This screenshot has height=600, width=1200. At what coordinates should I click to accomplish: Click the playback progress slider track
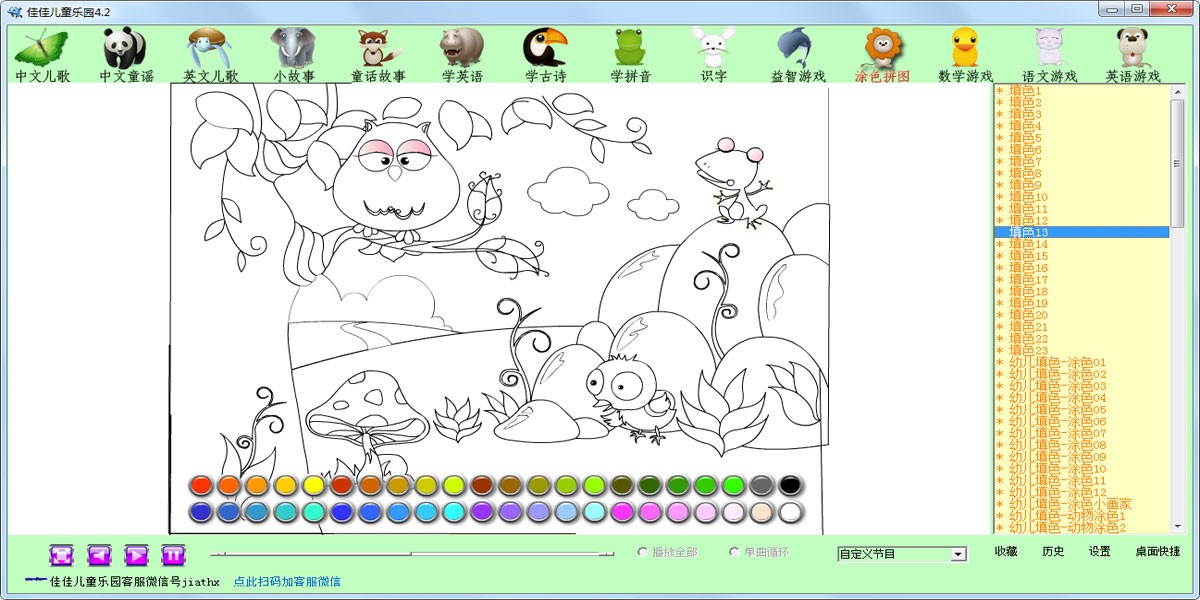tap(412, 553)
